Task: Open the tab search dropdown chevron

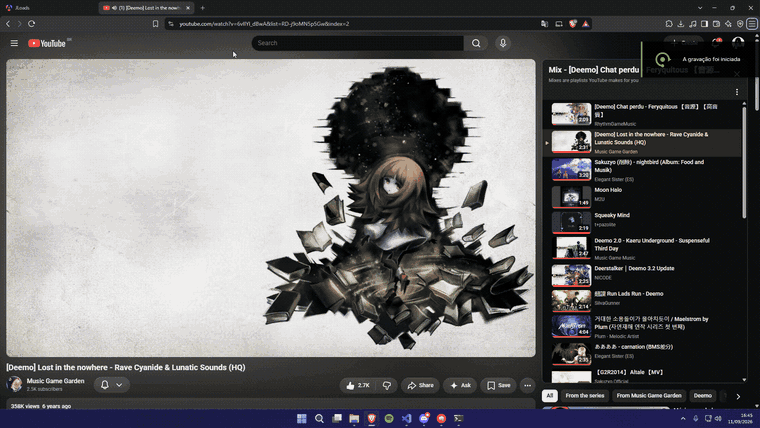Action: point(700,8)
